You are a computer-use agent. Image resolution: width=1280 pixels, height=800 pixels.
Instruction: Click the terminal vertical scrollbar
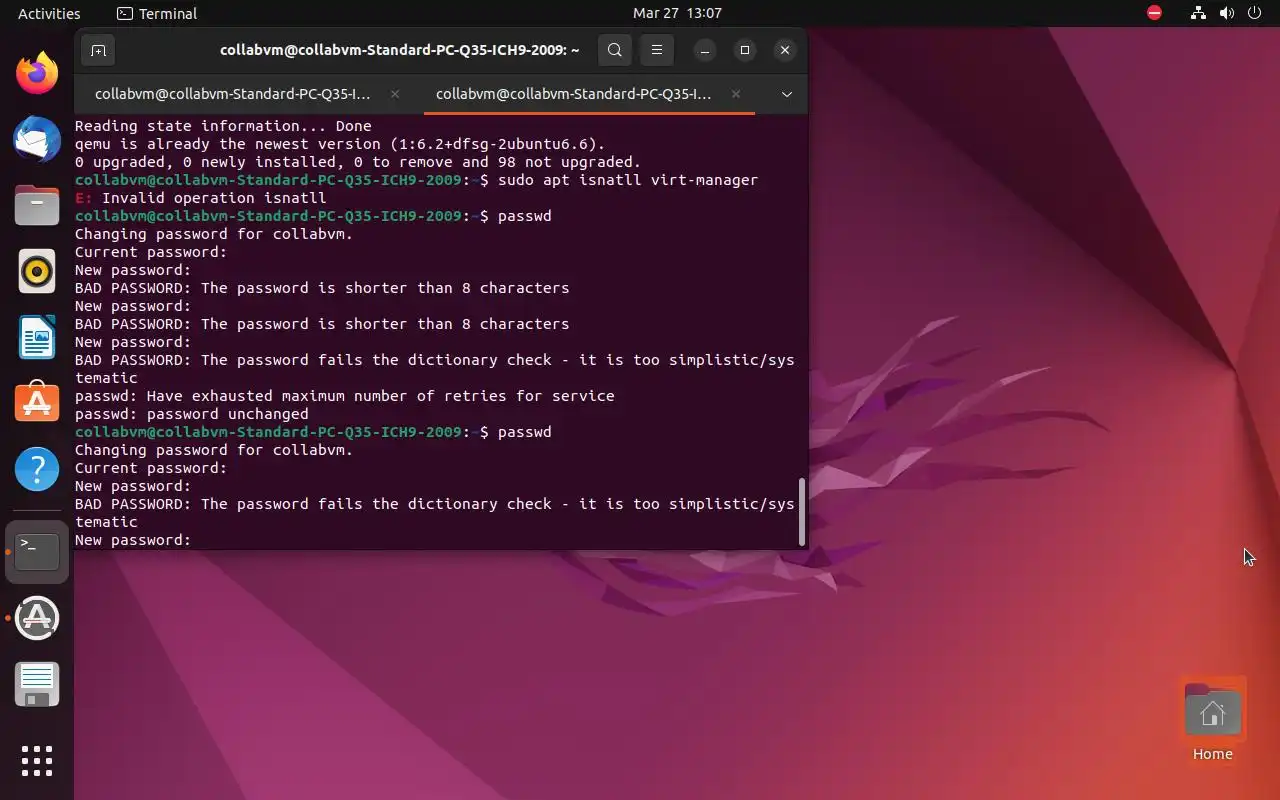[x=802, y=512]
